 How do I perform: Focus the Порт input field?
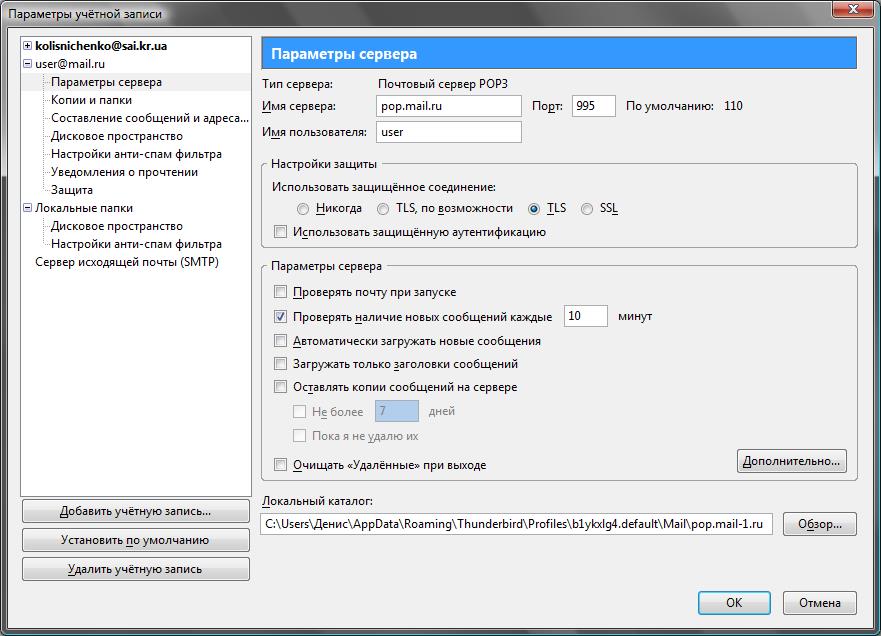(x=593, y=106)
